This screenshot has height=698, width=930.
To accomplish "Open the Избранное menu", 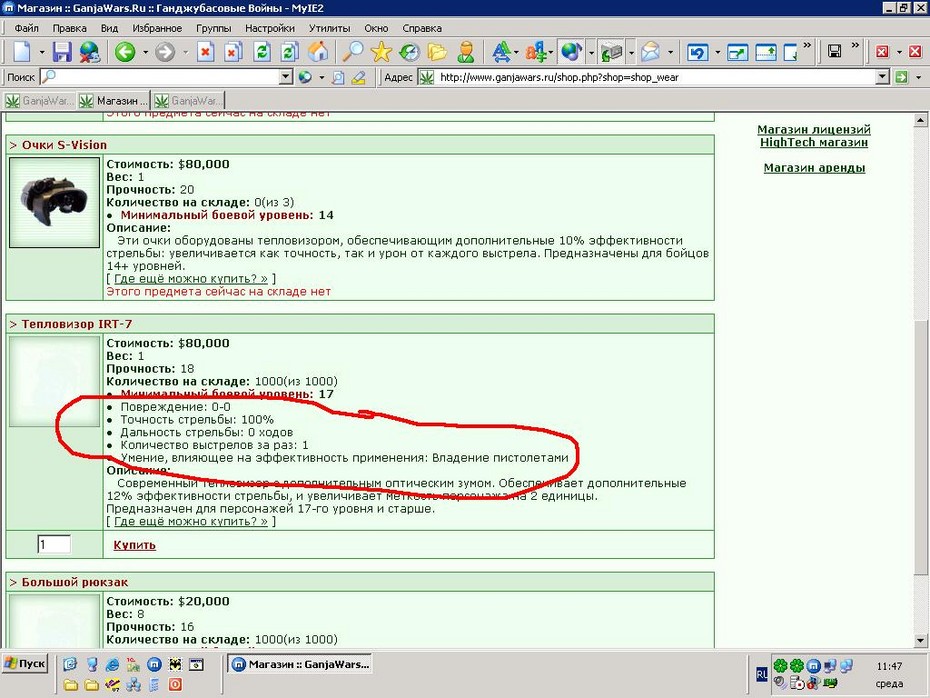I will [157, 28].
